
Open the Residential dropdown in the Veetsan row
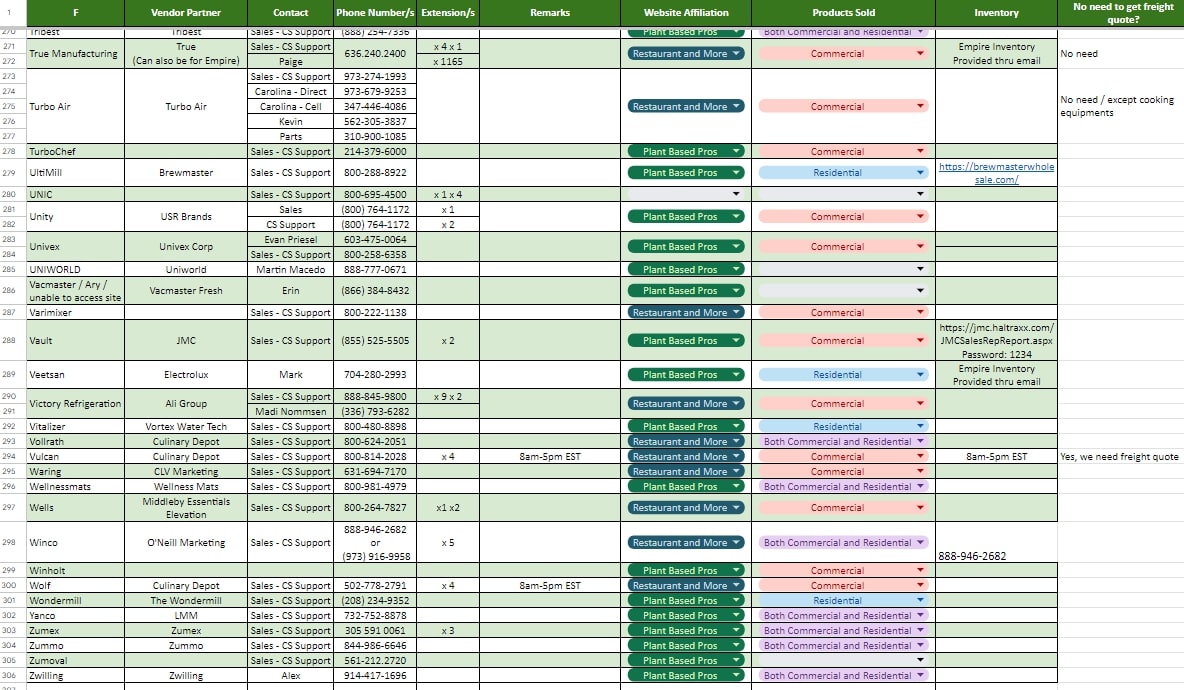coord(843,374)
